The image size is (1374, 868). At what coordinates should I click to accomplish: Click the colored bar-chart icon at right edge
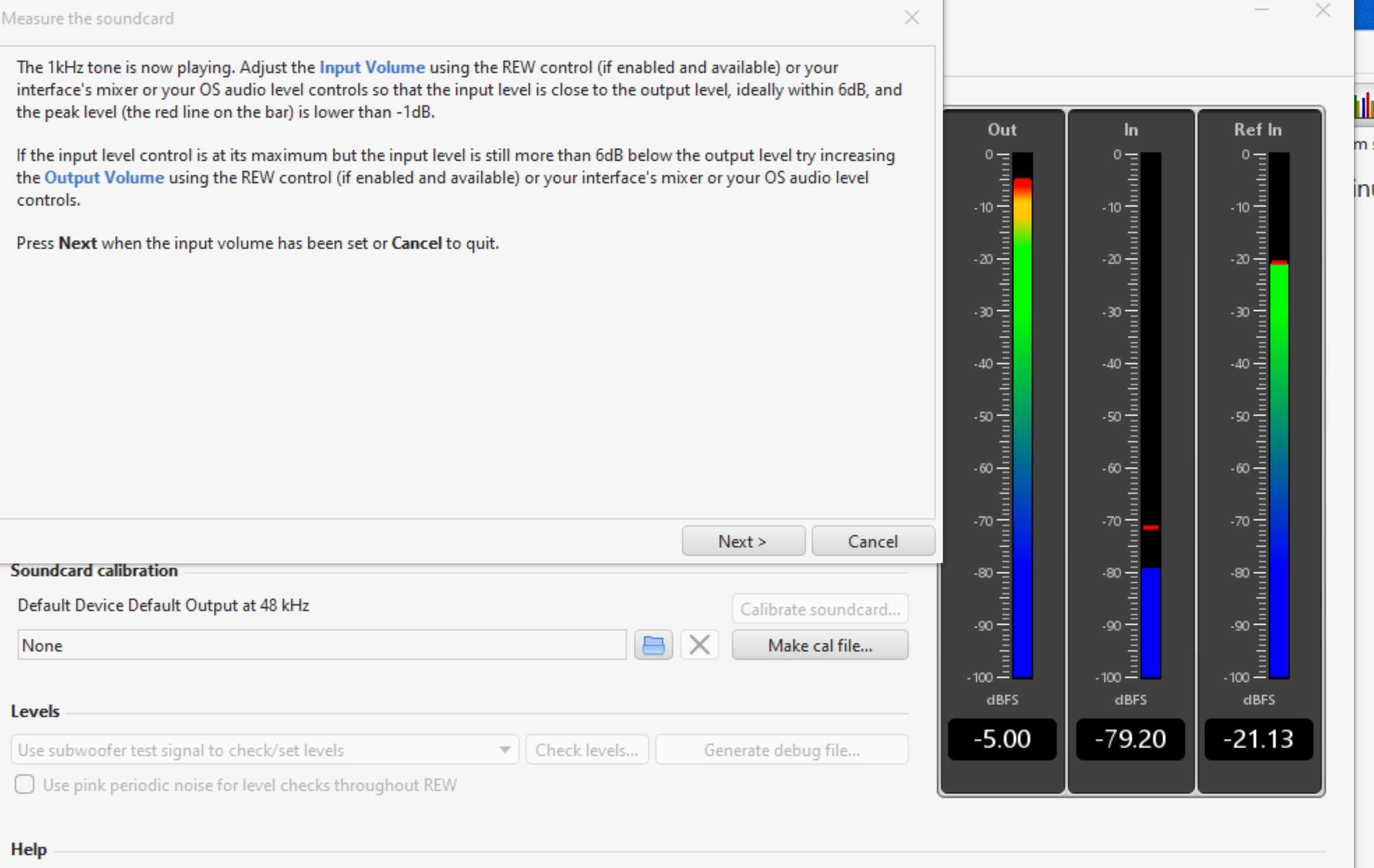(1364, 105)
